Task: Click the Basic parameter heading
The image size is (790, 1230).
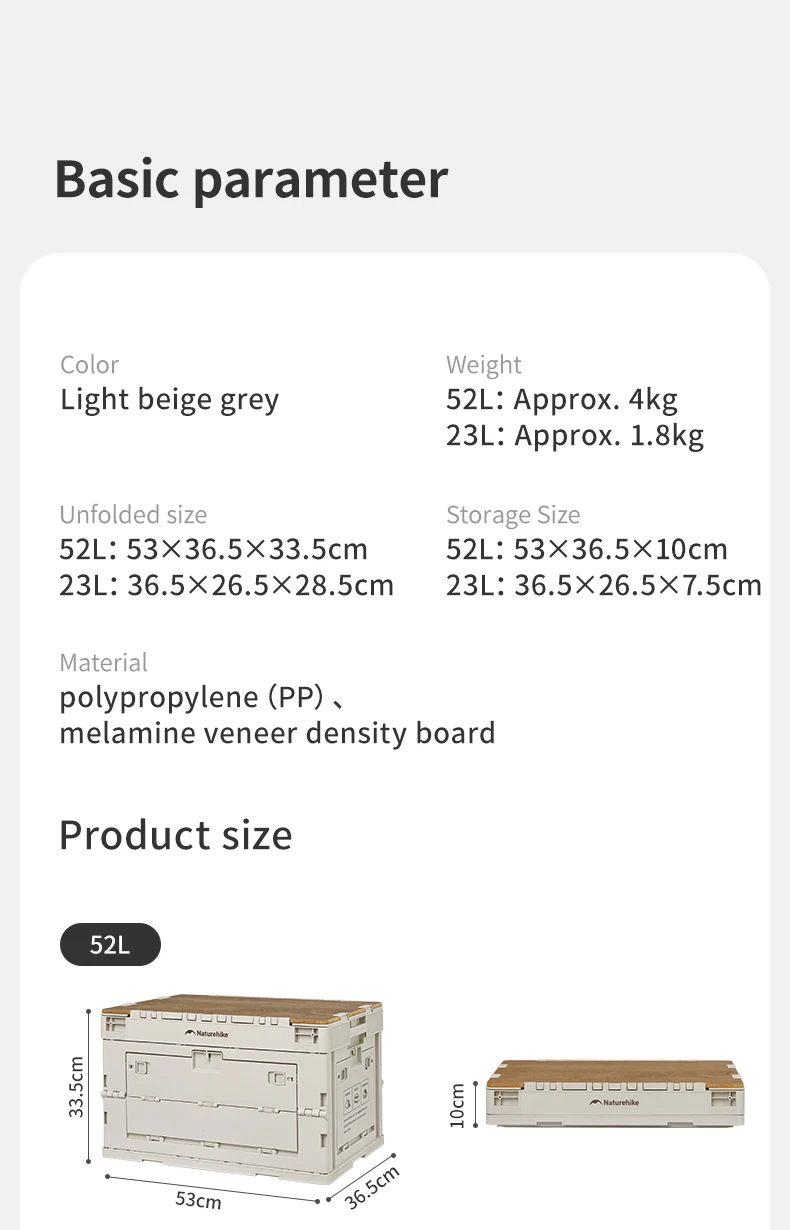Action: coord(251,179)
